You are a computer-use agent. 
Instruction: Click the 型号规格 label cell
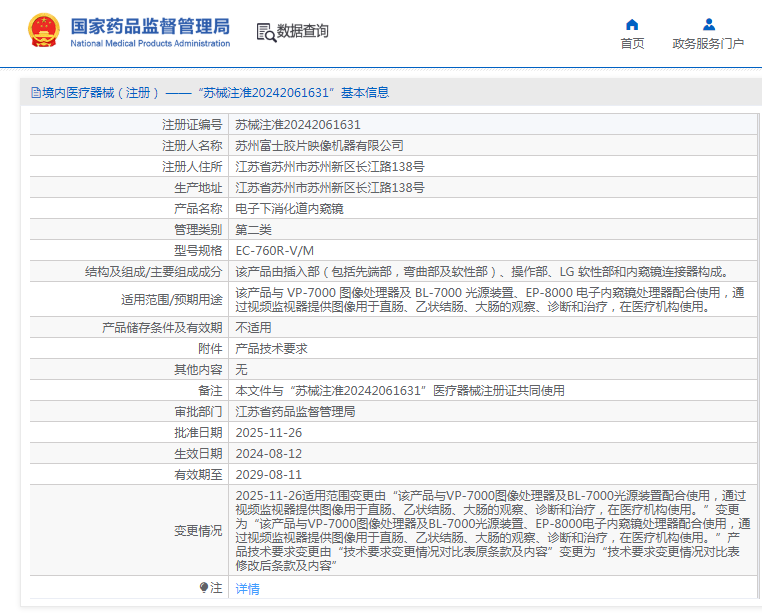[x=129, y=251]
